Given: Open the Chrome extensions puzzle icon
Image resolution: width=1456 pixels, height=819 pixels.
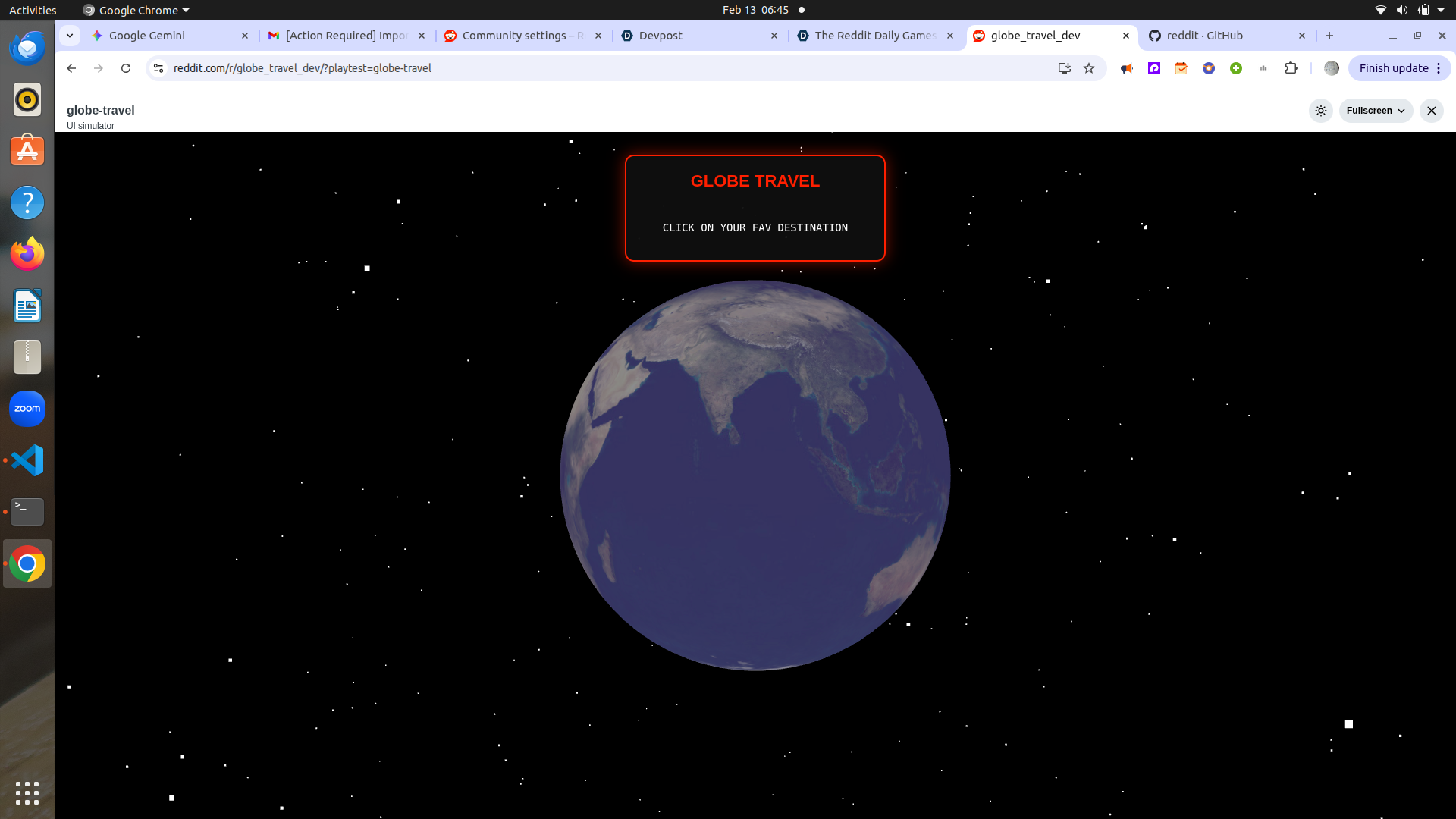Looking at the screenshot, I should tap(1291, 68).
